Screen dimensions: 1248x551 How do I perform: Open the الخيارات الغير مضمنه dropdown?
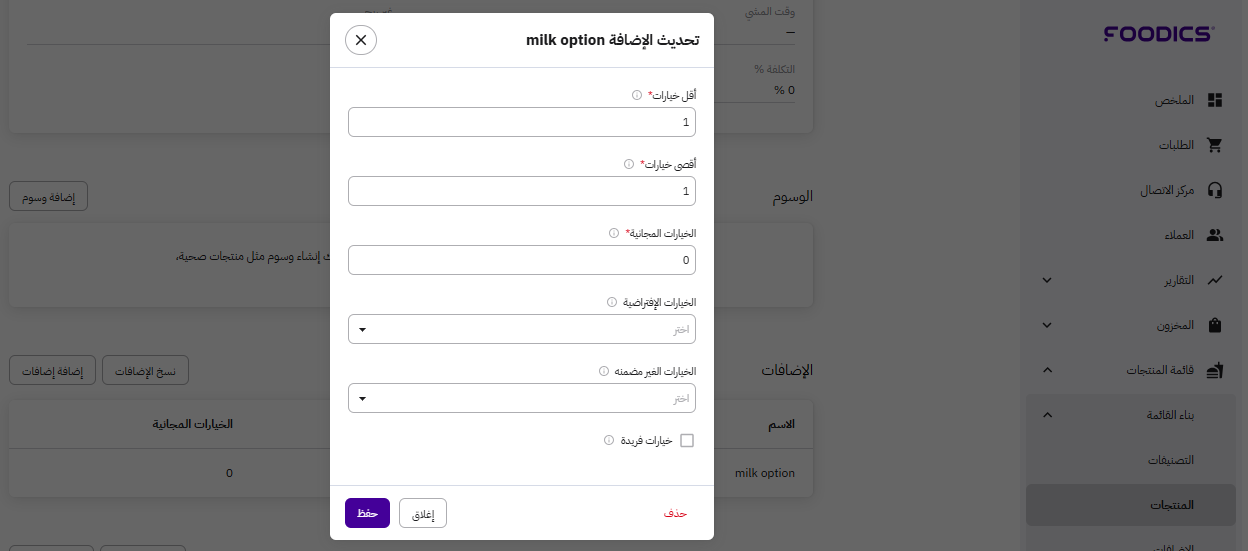522,398
